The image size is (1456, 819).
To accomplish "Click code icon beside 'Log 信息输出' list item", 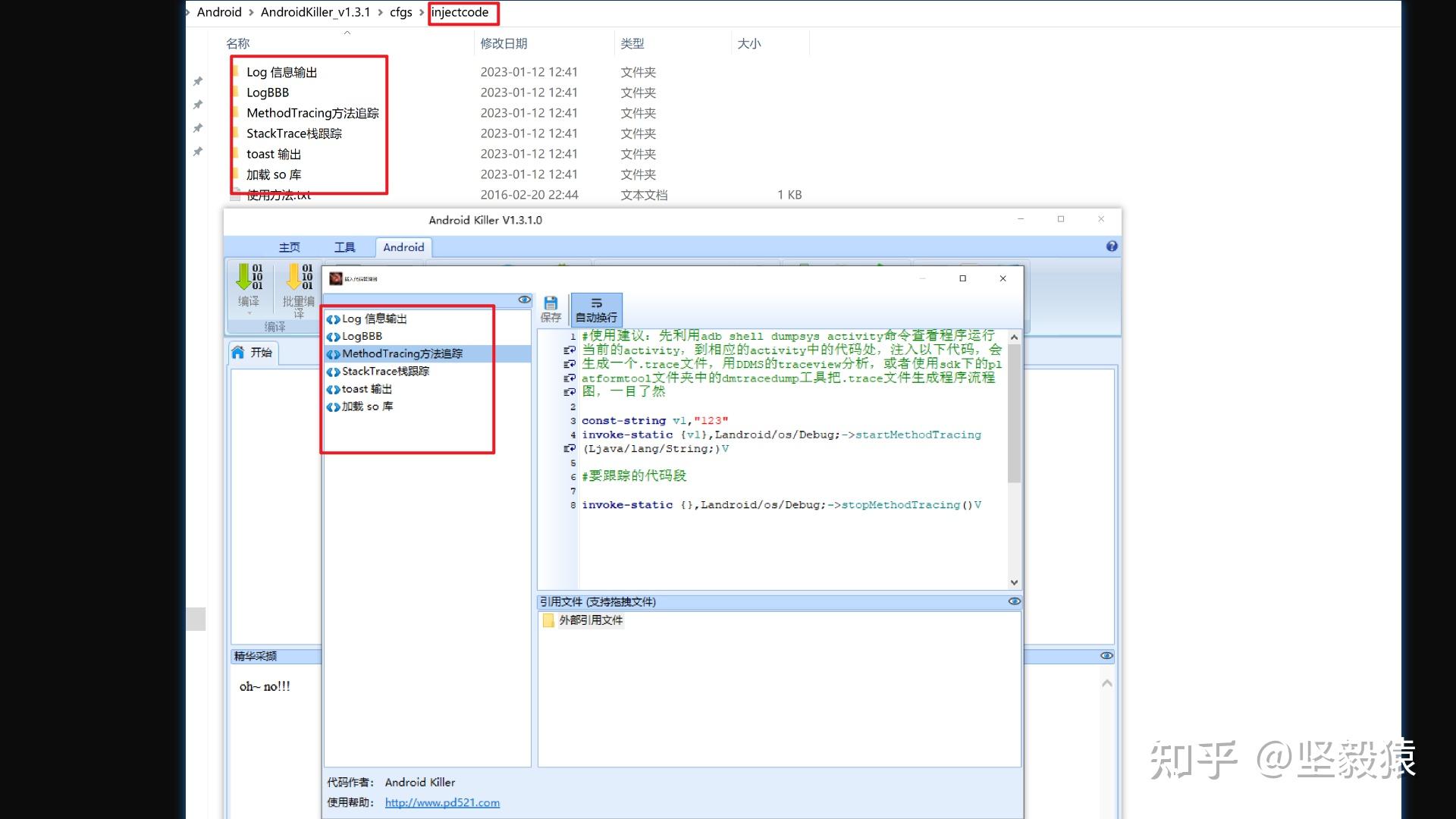I will click(x=333, y=319).
